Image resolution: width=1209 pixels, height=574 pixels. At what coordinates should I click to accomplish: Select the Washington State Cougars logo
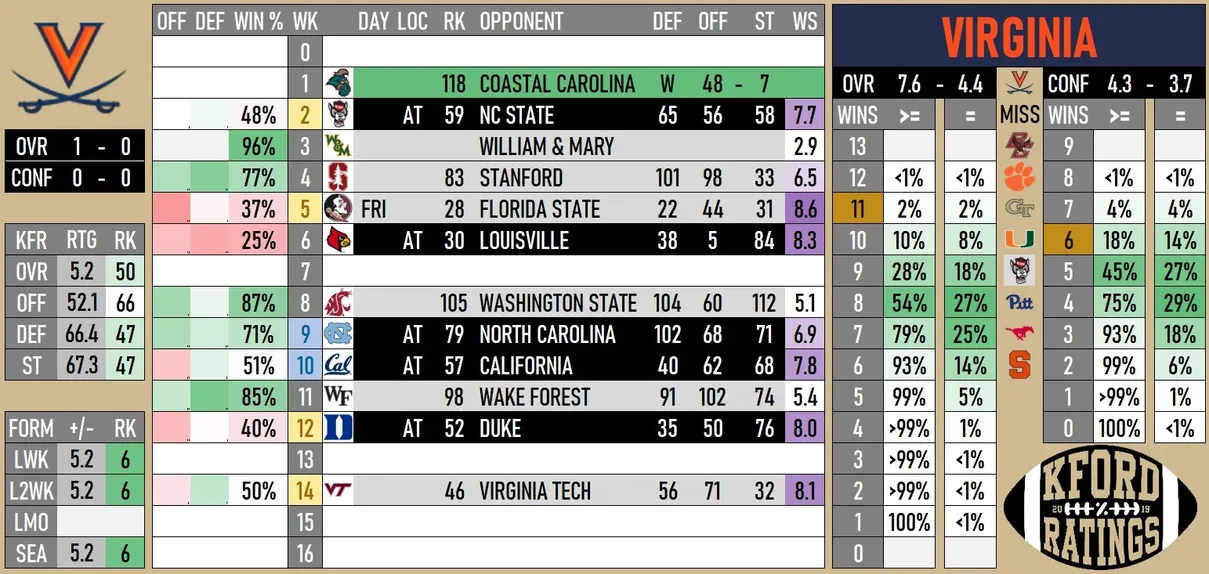[339, 303]
